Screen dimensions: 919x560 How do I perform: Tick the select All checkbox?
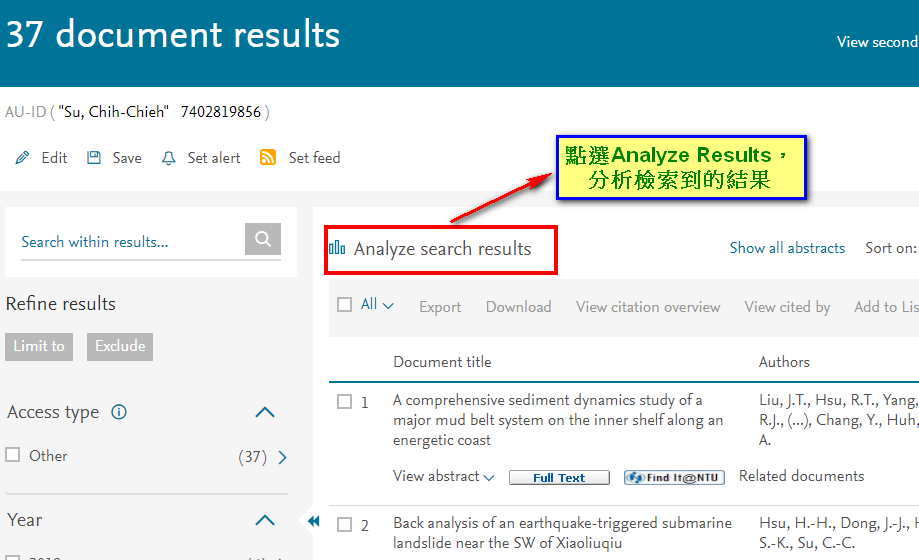[x=345, y=304]
